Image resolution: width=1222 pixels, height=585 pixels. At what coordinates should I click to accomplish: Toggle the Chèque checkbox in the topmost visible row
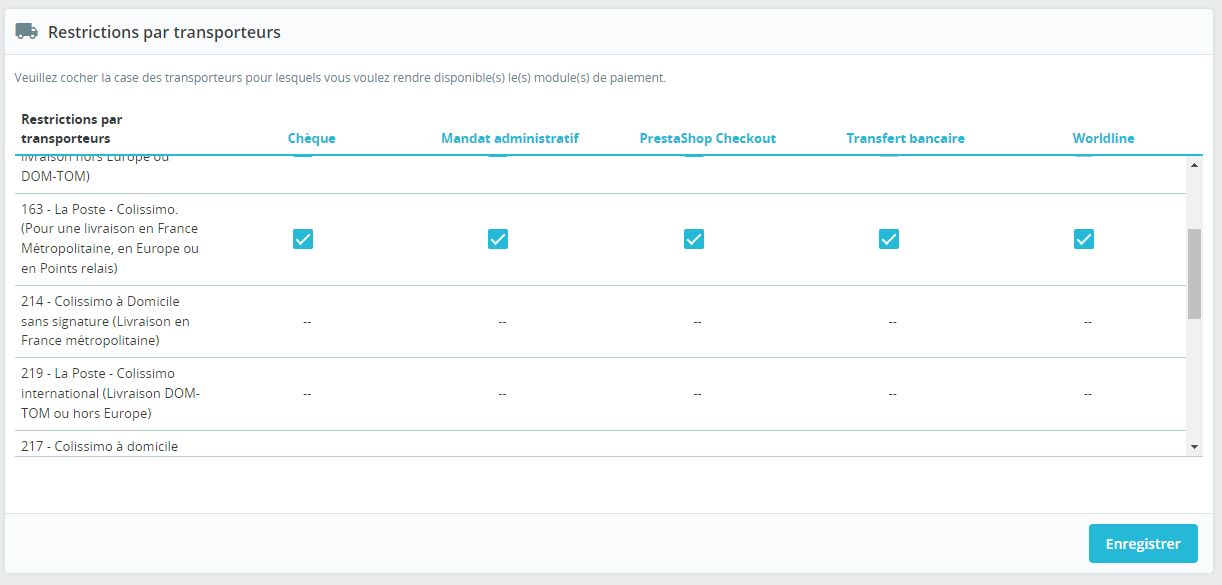pos(303,157)
